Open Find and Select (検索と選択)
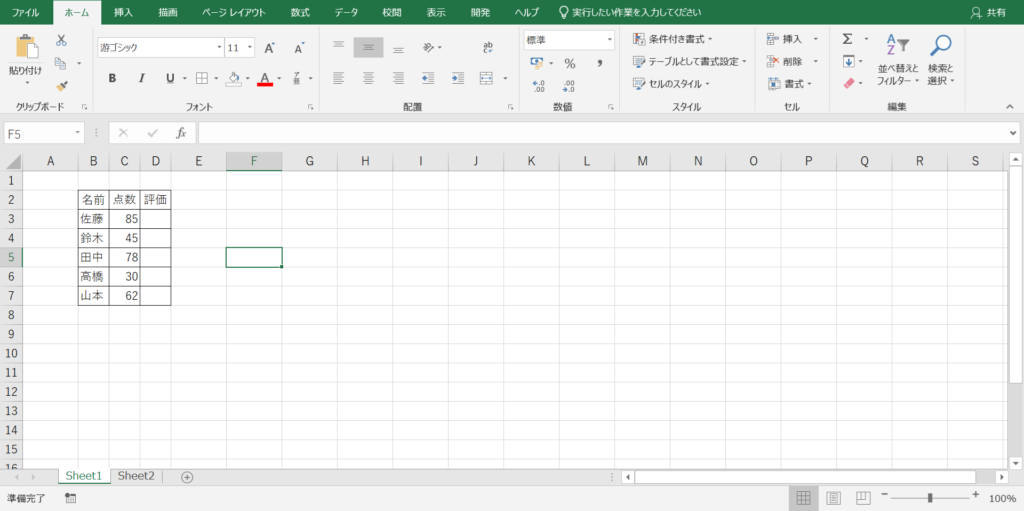This screenshot has width=1024, height=511. click(x=941, y=59)
